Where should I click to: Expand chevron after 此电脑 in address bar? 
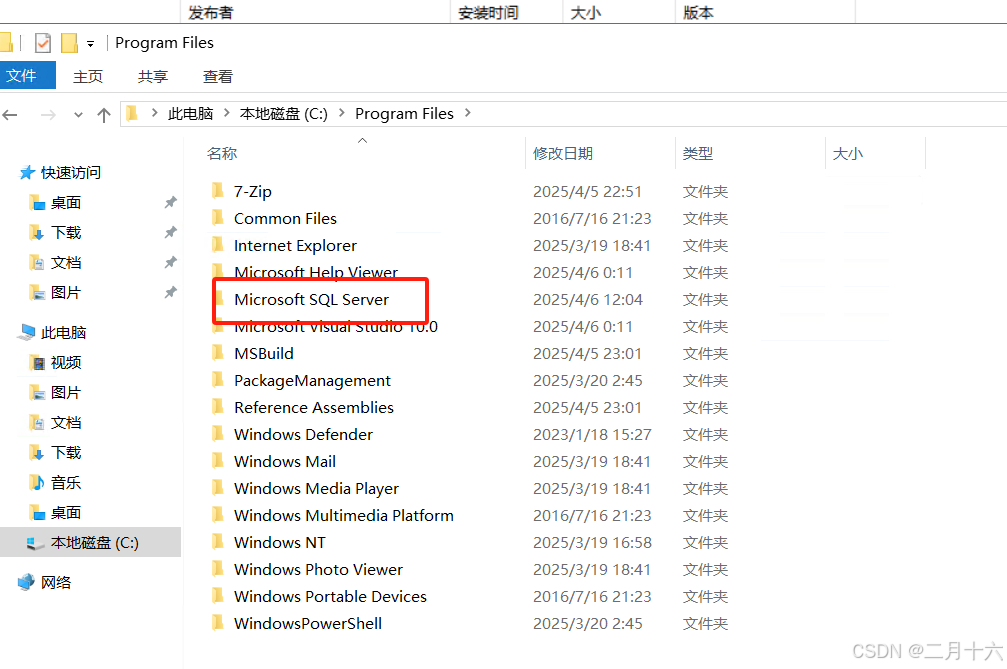pyautogui.click(x=226, y=113)
